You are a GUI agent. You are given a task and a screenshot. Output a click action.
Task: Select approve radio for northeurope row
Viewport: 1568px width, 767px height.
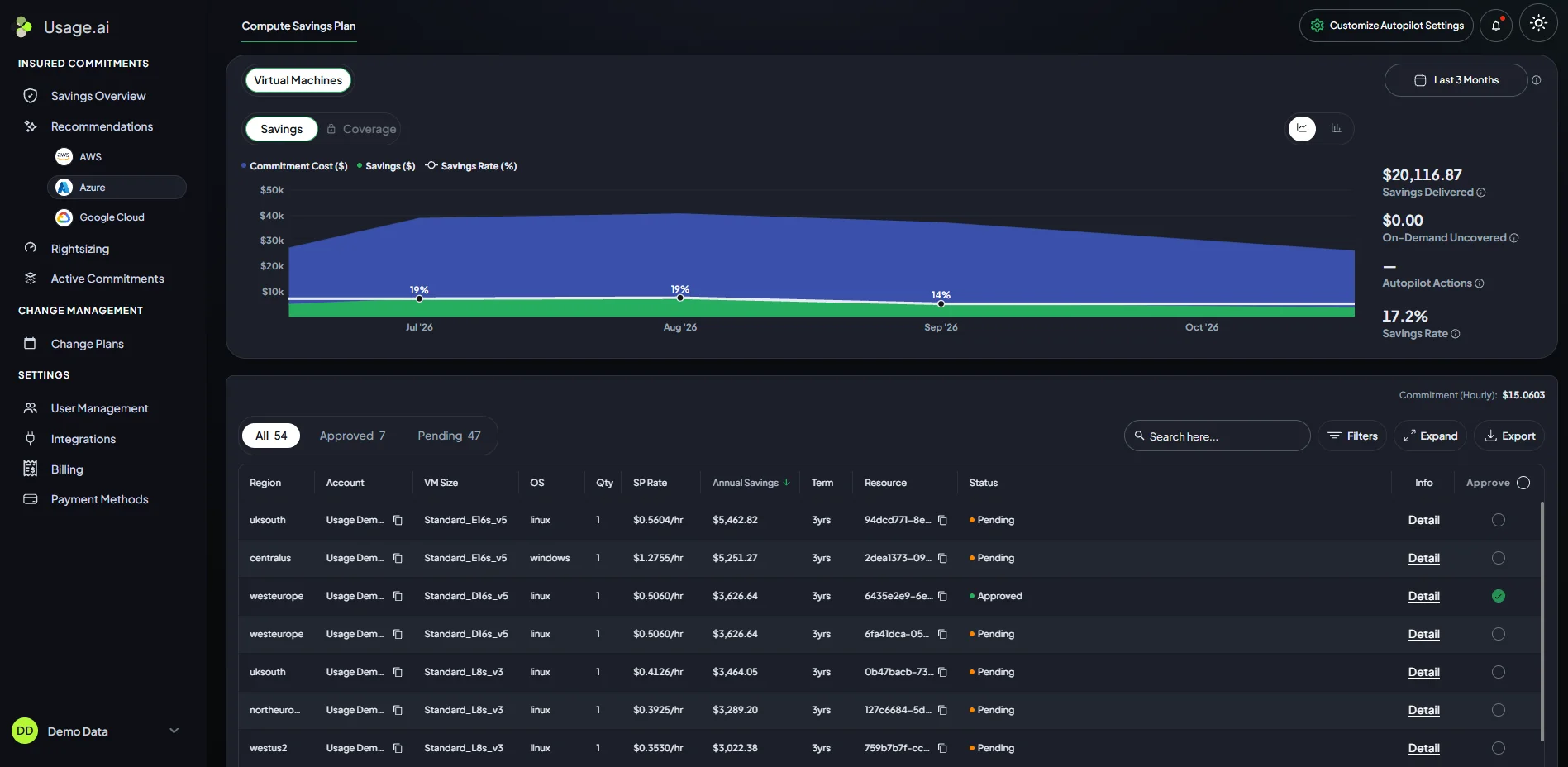click(x=1499, y=710)
